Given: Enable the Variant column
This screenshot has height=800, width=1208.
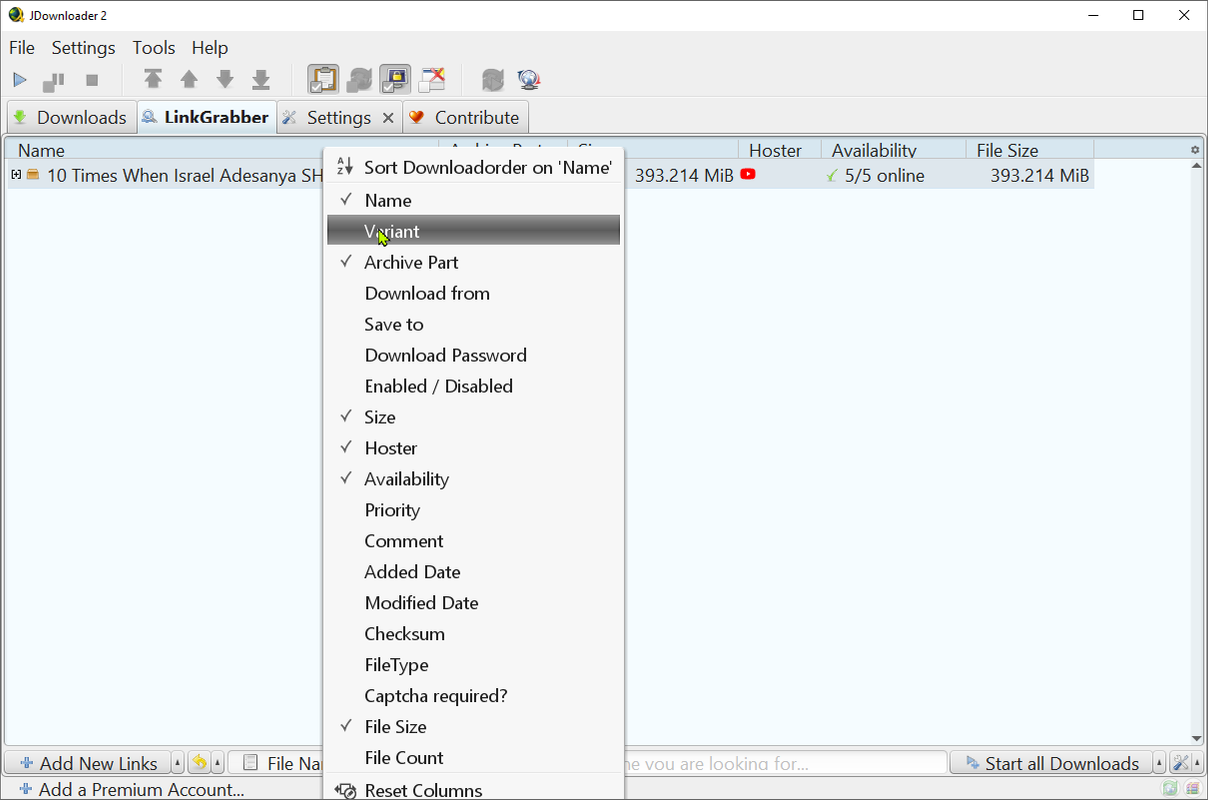Looking at the screenshot, I should point(473,231).
